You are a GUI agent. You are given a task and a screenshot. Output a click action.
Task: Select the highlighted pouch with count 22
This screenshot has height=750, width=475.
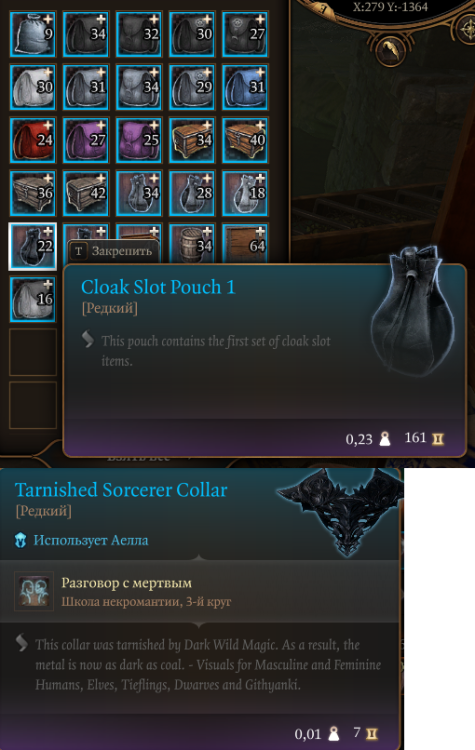point(33,247)
